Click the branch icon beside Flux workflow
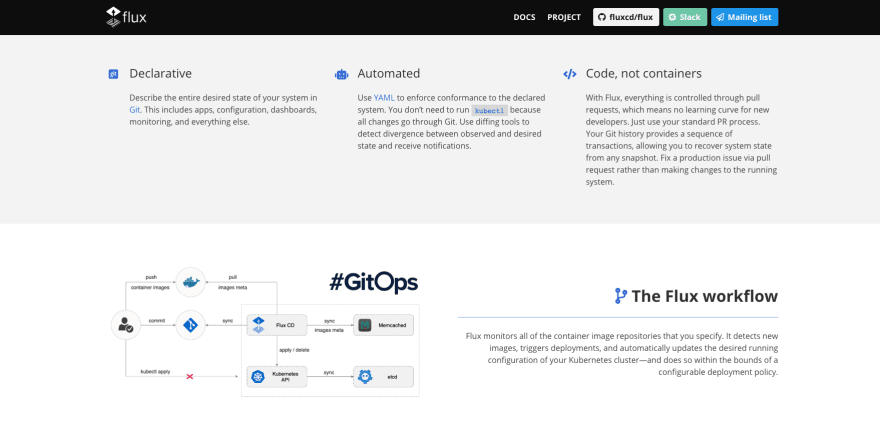 tap(620, 296)
